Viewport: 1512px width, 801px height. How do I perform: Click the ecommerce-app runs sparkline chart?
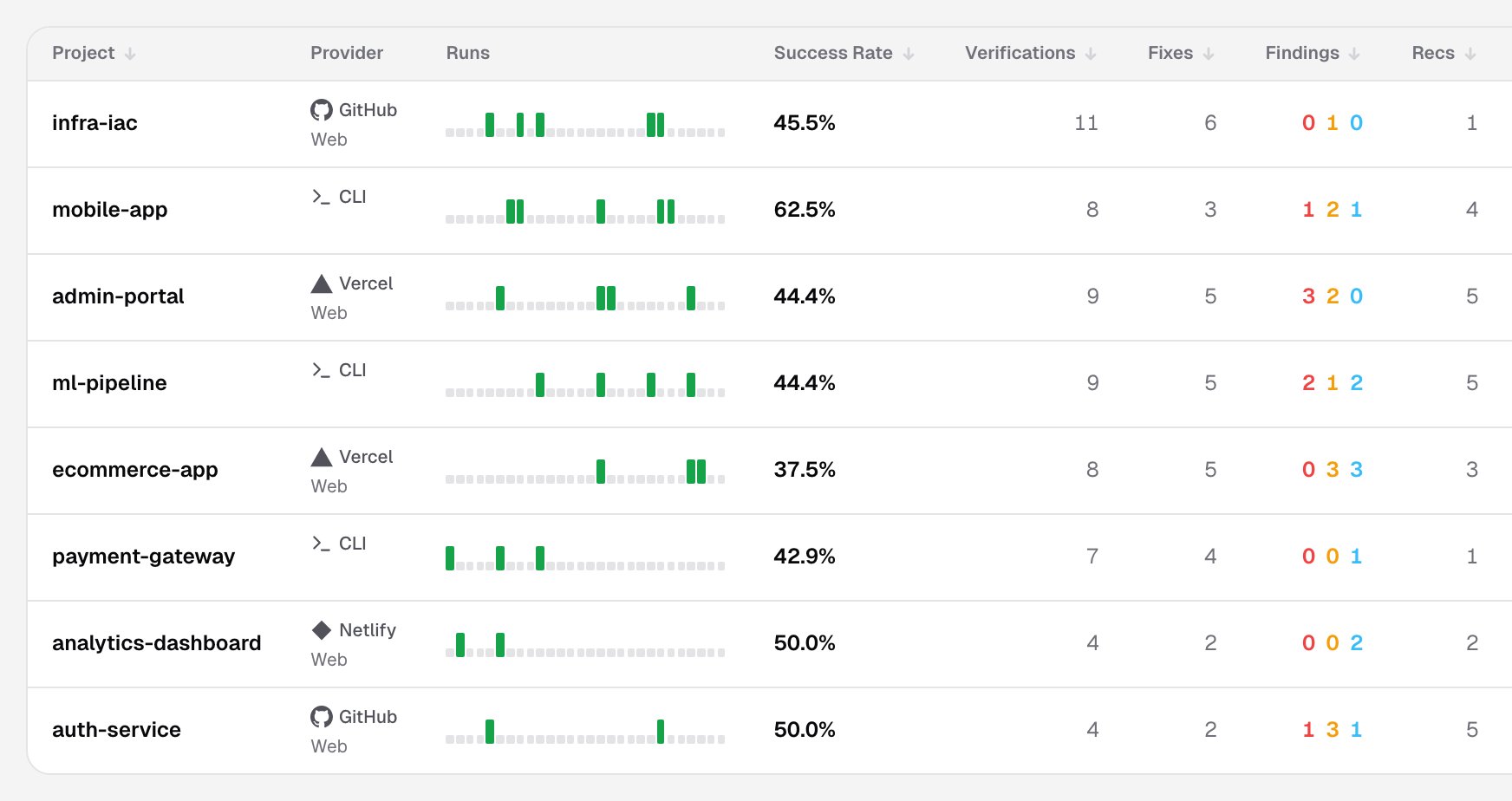[585, 472]
